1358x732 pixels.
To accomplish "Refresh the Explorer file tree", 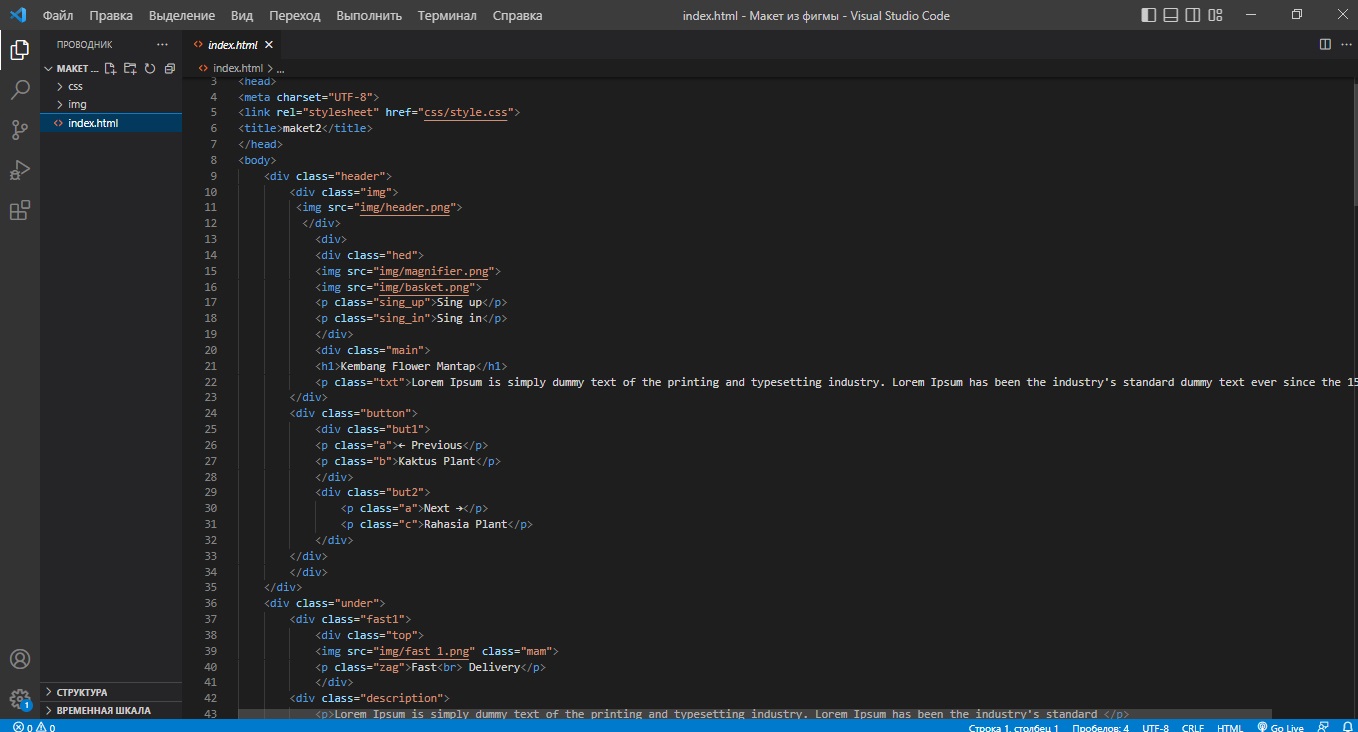I will point(150,69).
